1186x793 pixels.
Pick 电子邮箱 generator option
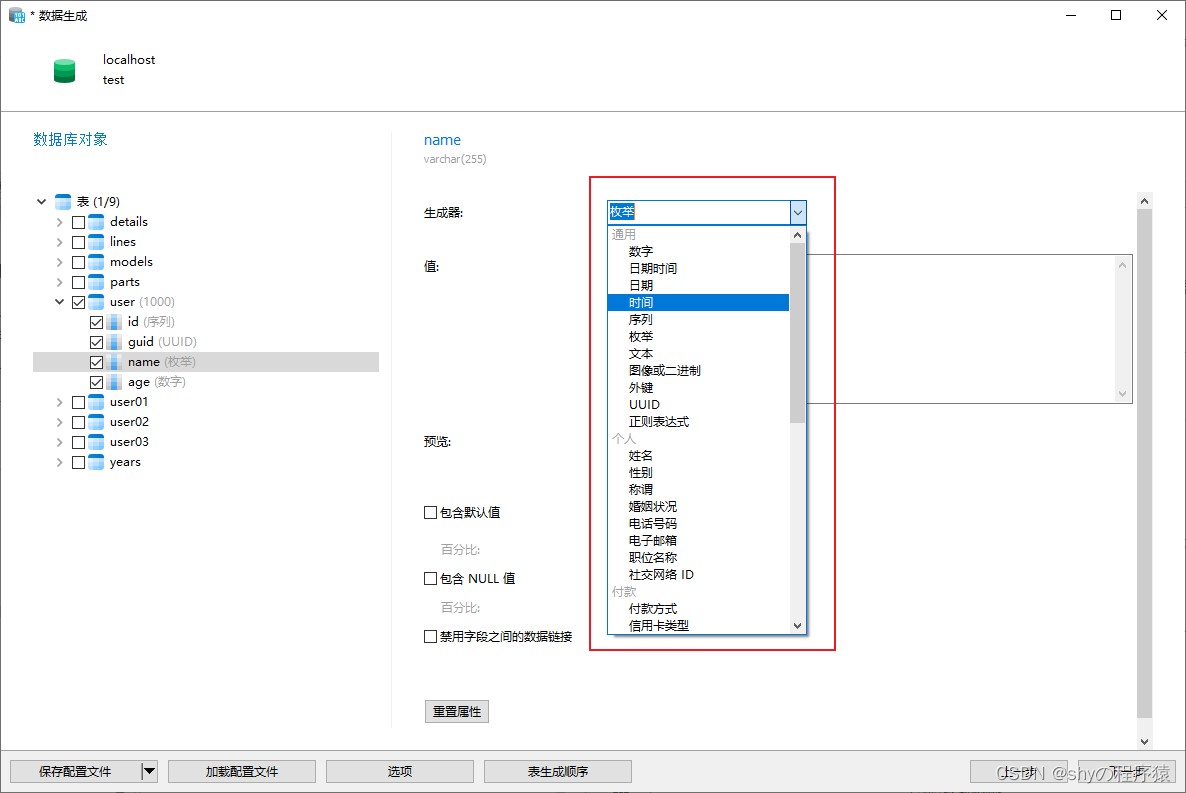(698, 540)
